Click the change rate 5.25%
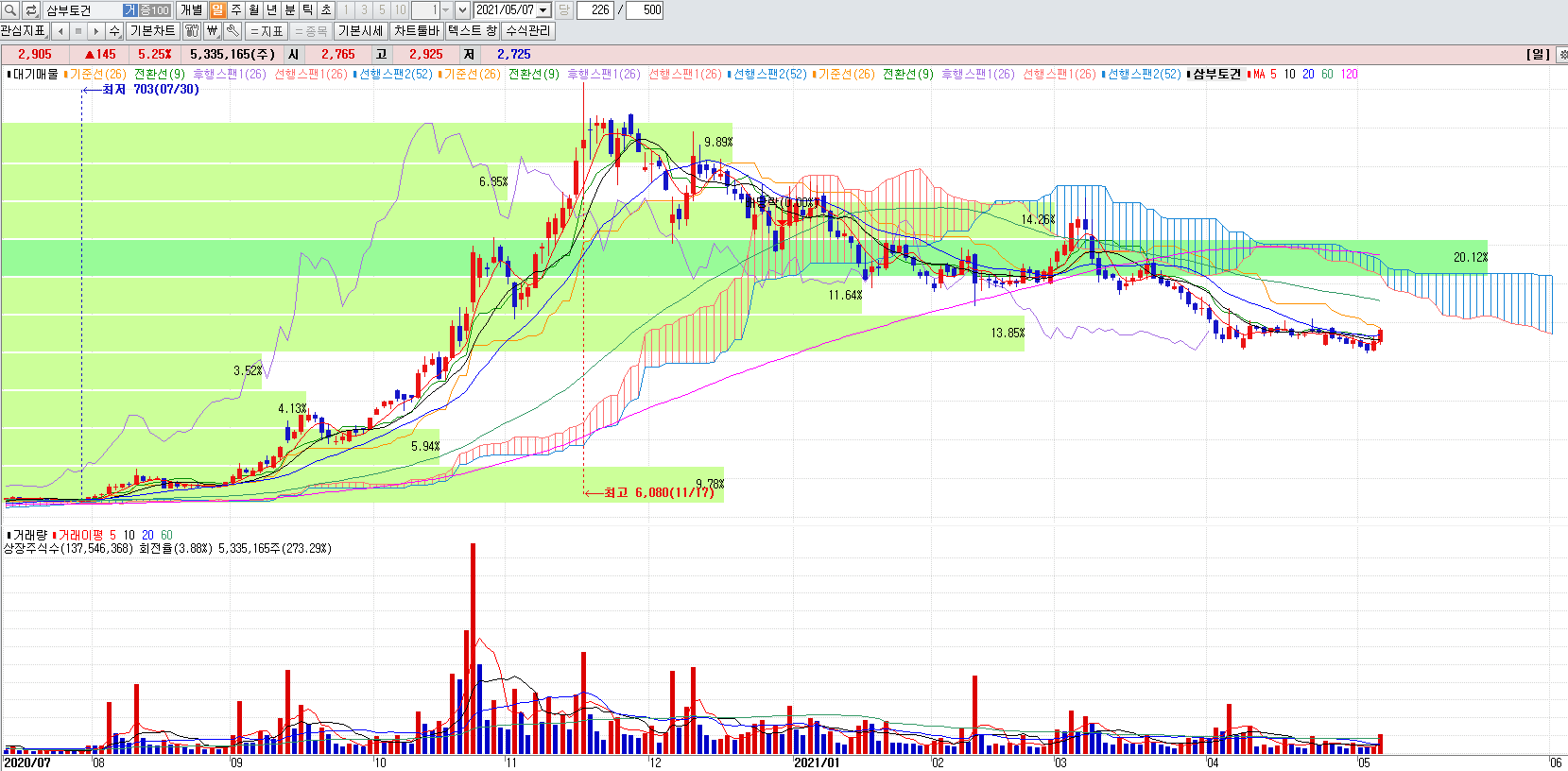Screen dimensions: 1568x771 (155, 55)
